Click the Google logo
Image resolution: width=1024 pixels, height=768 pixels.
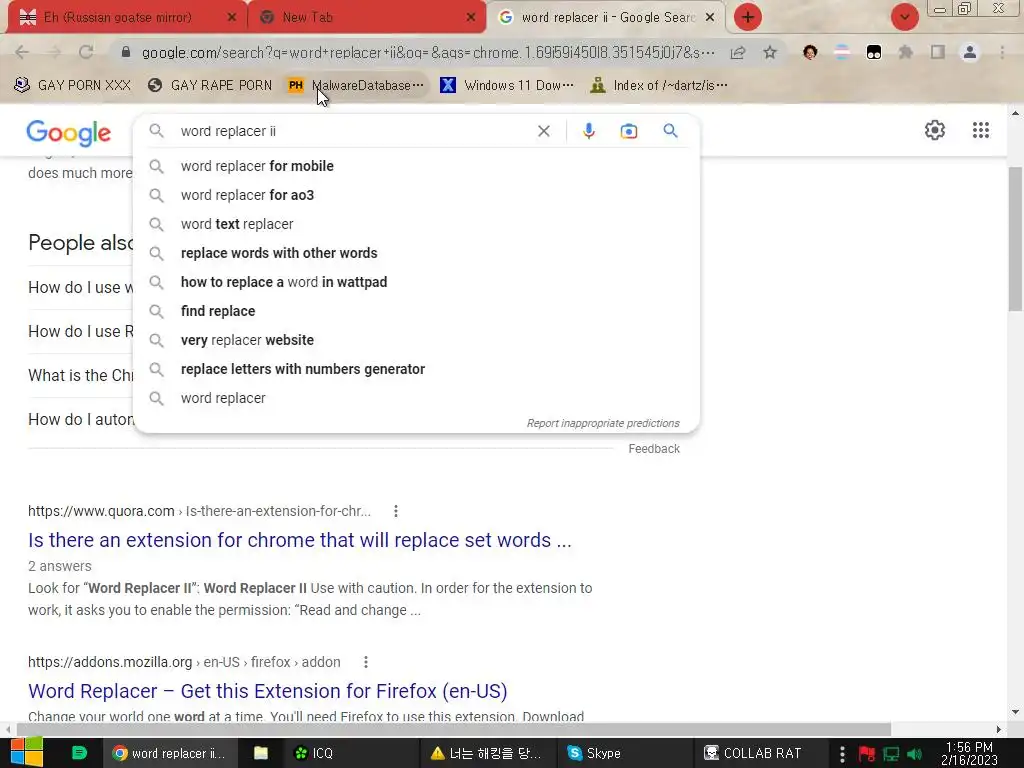tap(69, 133)
